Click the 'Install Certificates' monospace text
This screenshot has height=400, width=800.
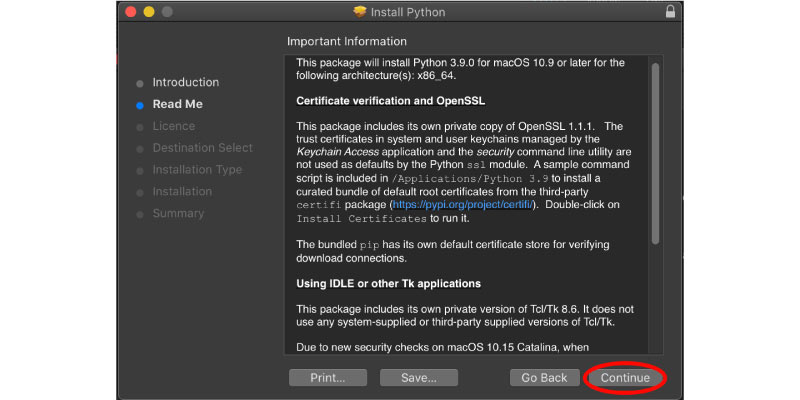(361, 219)
